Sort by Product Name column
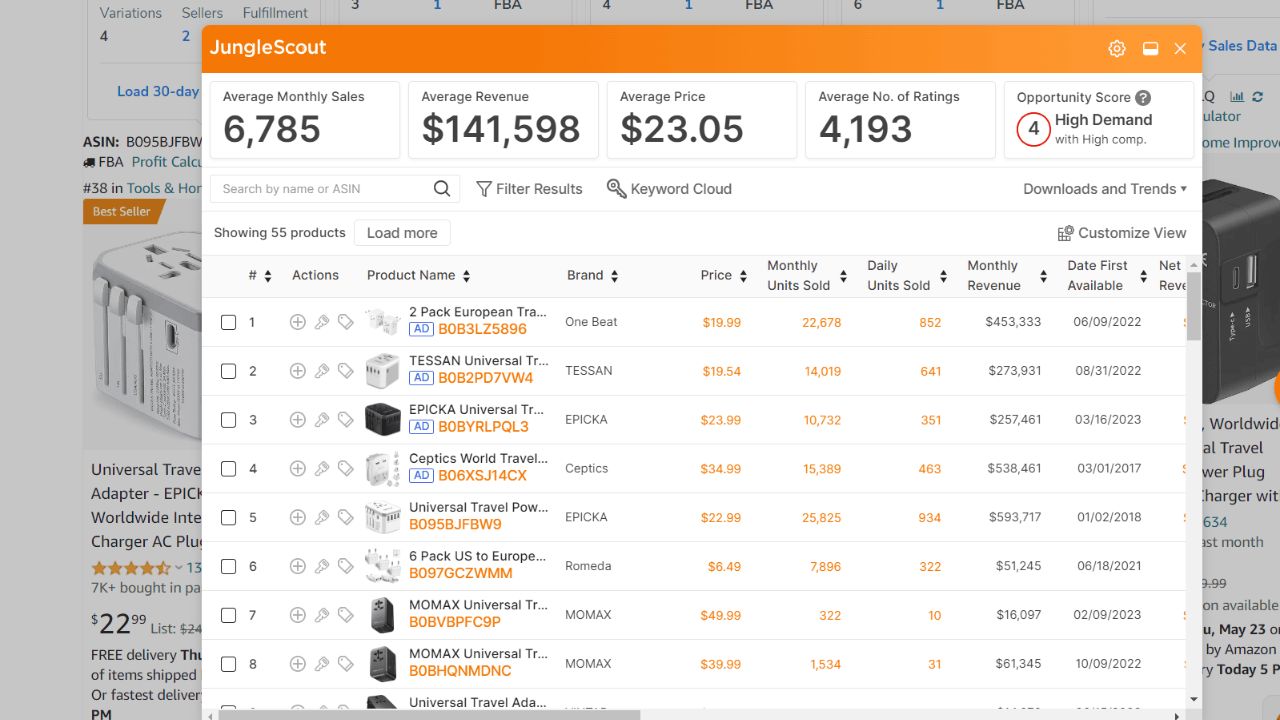Screen dimensions: 1280x720 (x=466, y=276)
